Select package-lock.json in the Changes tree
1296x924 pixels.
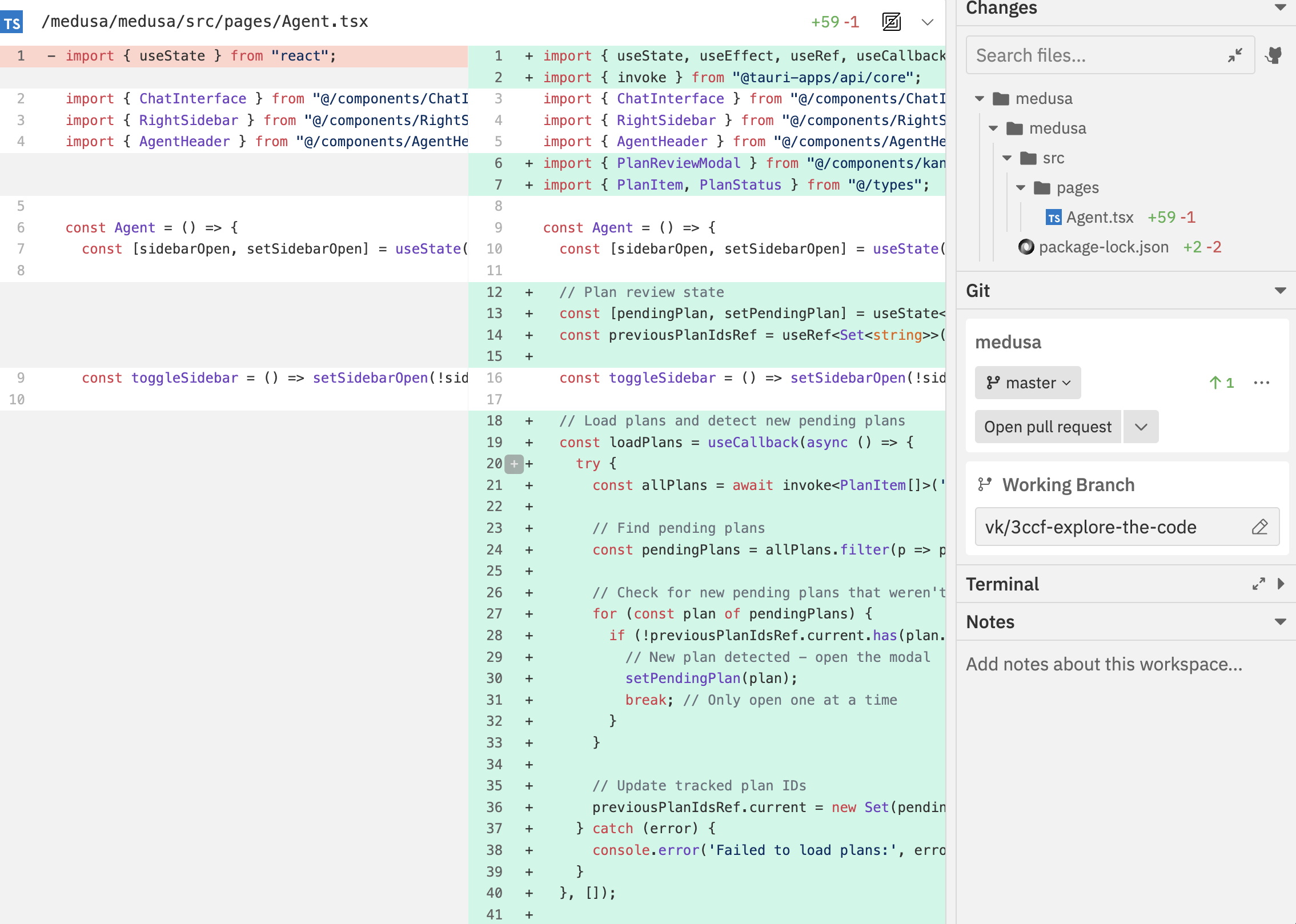[1104, 247]
